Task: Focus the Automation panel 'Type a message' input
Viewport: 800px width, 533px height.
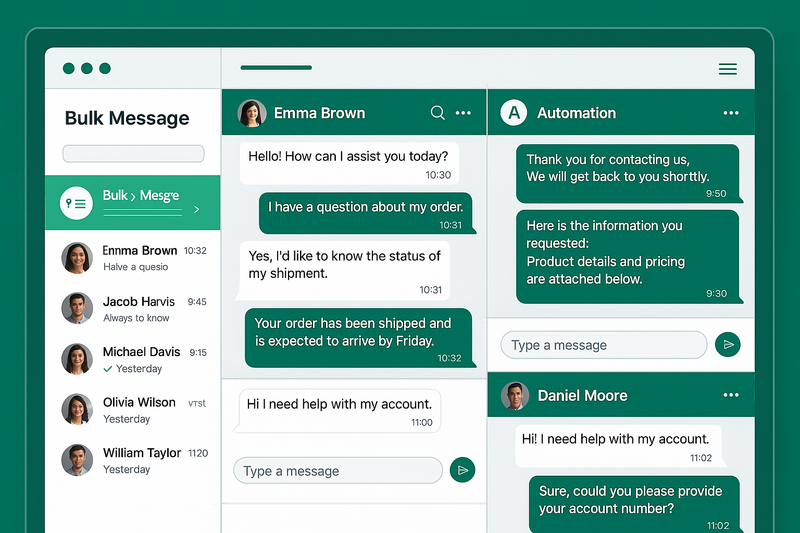Action: click(603, 345)
